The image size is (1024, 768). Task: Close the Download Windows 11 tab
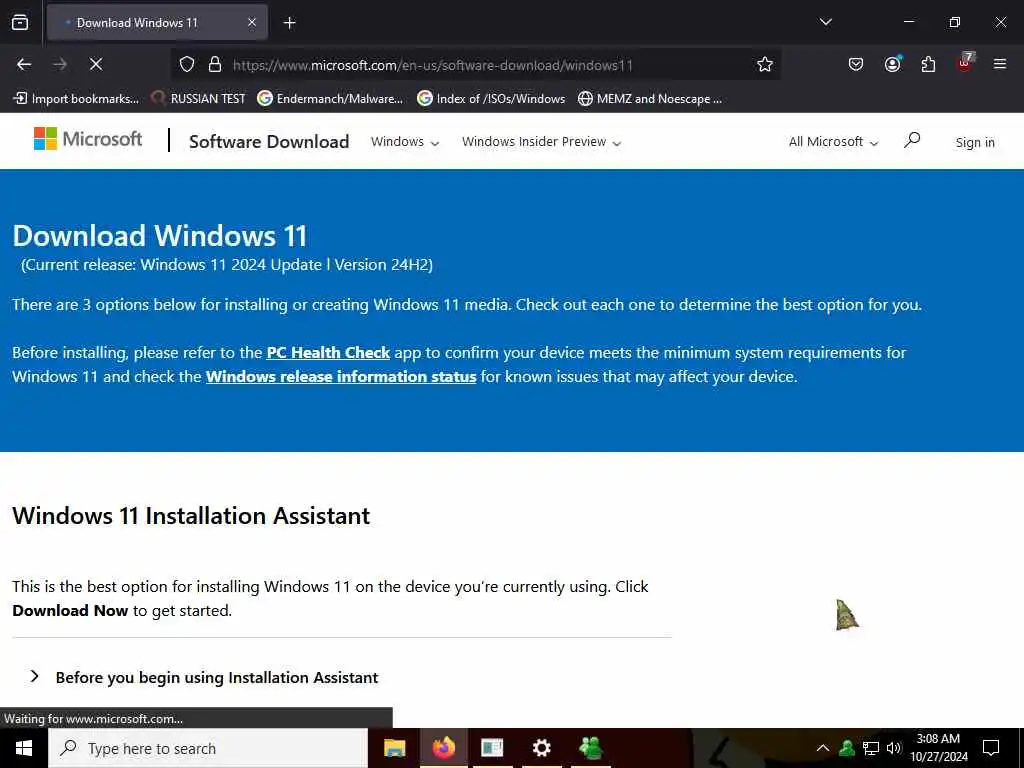[x=252, y=23]
